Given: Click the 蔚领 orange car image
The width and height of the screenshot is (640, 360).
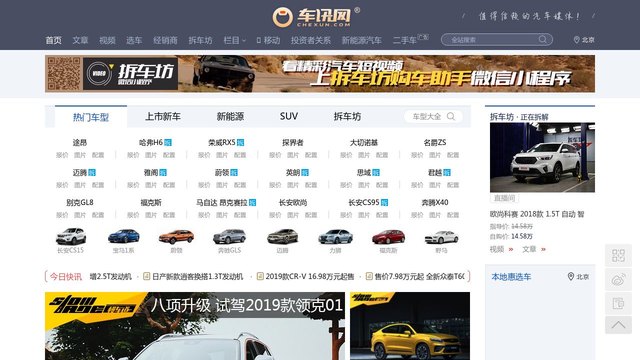Looking at the screenshot, I should coord(176,236).
